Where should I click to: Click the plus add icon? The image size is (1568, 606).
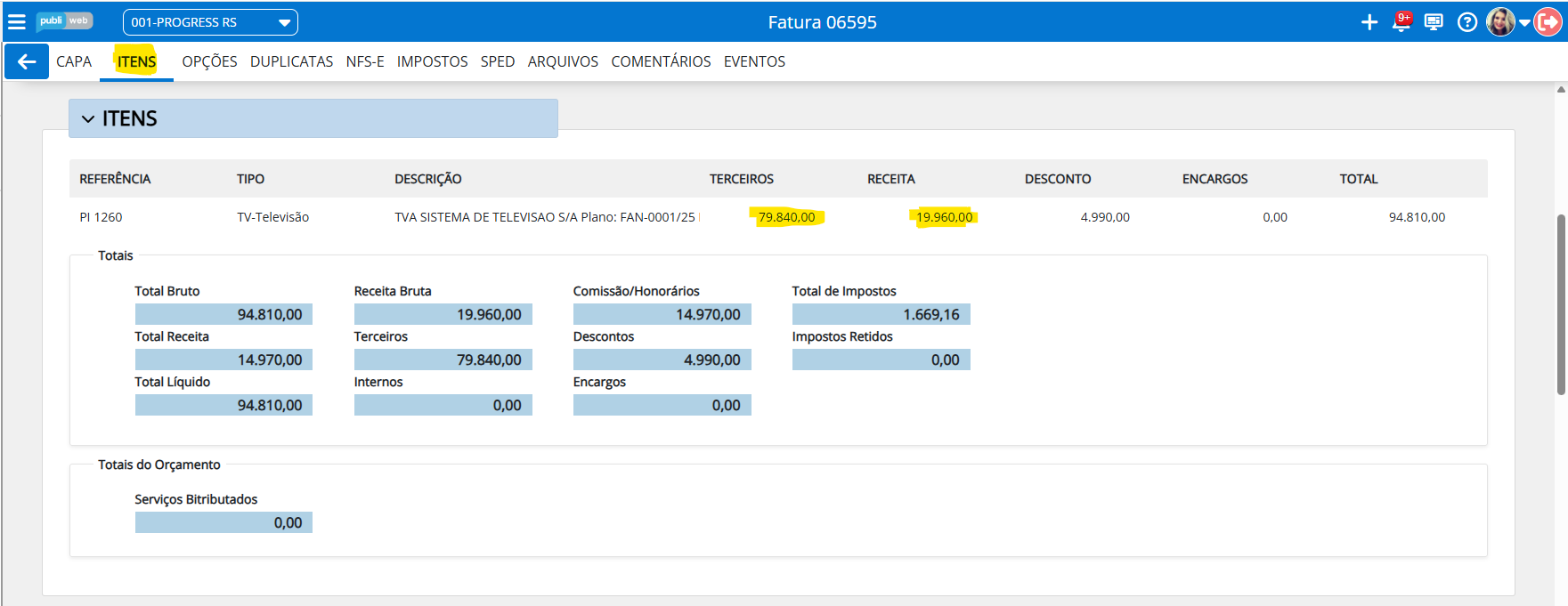pos(1369,22)
